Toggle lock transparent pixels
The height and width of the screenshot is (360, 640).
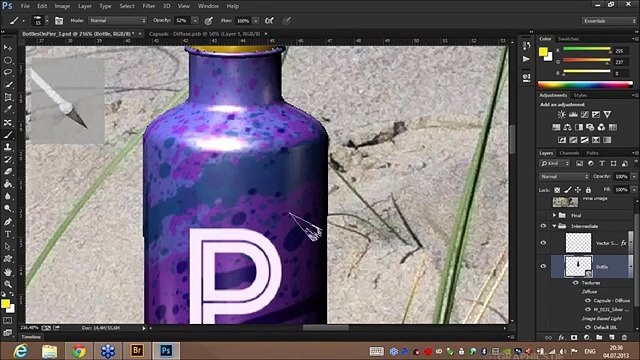pos(557,190)
